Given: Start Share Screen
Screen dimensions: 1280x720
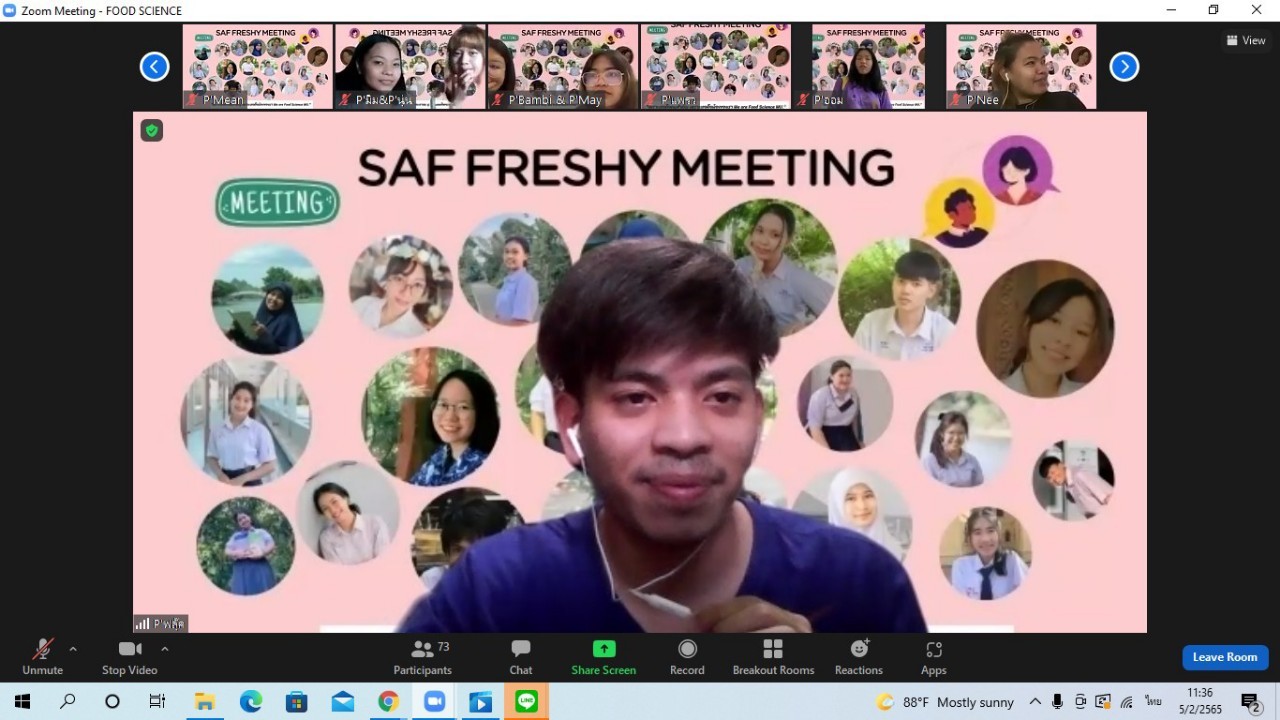Looking at the screenshot, I should point(603,657).
